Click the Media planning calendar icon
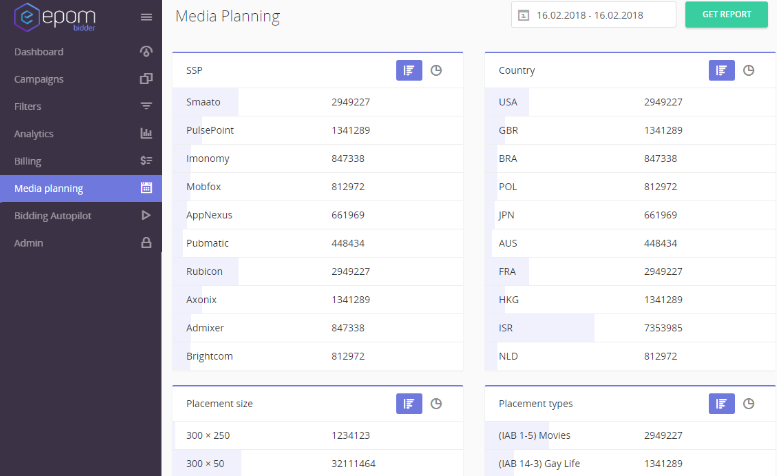 [146, 188]
